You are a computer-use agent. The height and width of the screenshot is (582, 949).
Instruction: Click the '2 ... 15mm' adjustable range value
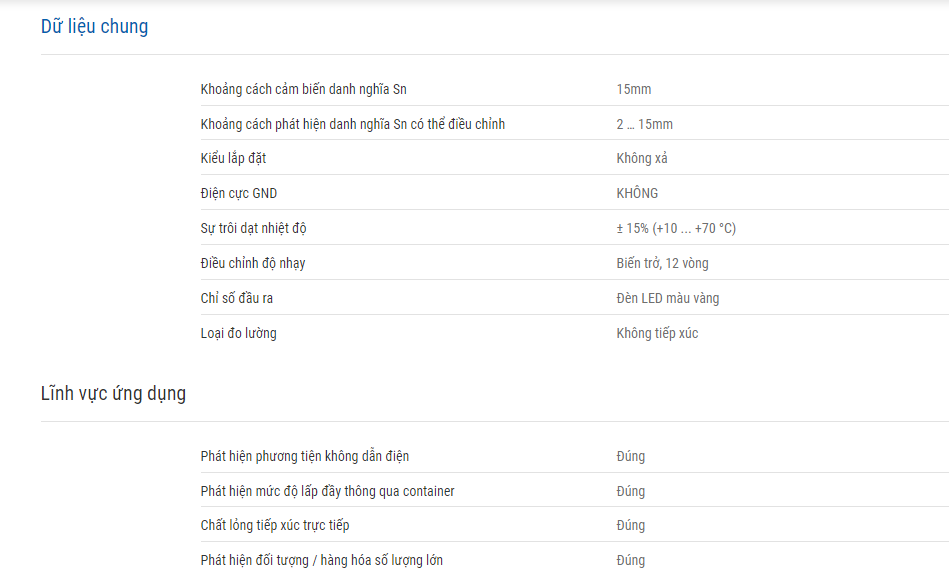click(645, 125)
